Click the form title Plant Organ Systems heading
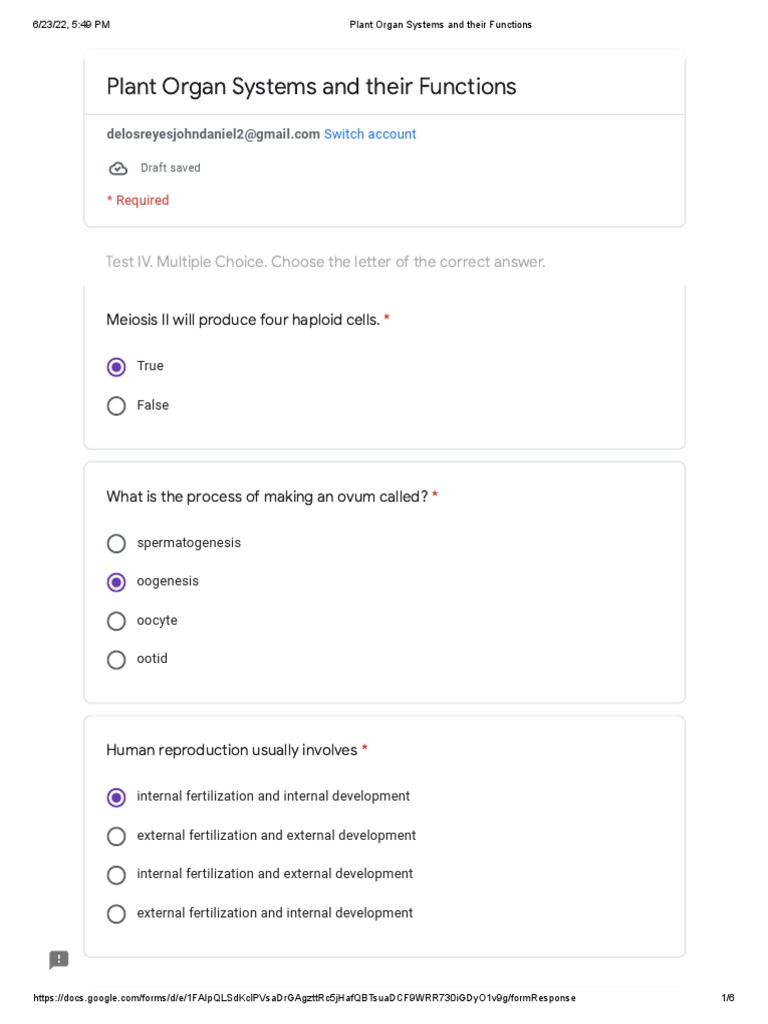 click(x=311, y=87)
